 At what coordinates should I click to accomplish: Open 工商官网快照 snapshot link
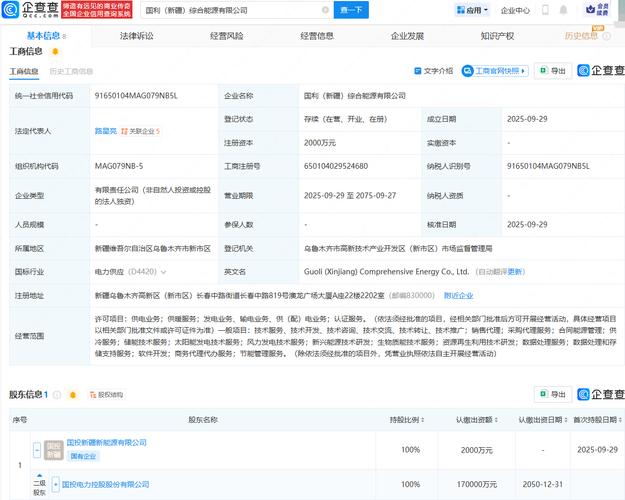coord(495,71)
